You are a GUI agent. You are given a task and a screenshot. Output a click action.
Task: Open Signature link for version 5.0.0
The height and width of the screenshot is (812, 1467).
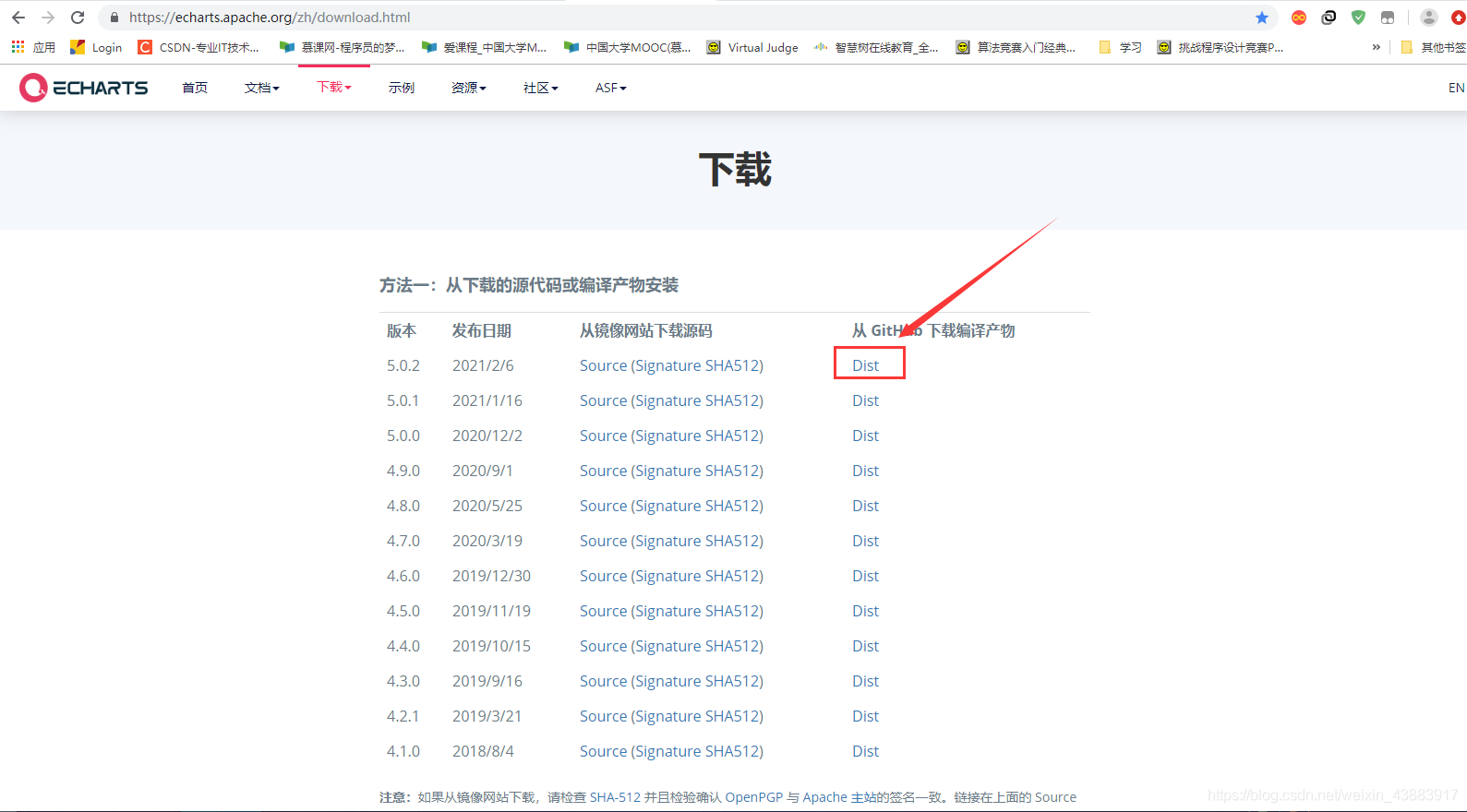(668, 436)
